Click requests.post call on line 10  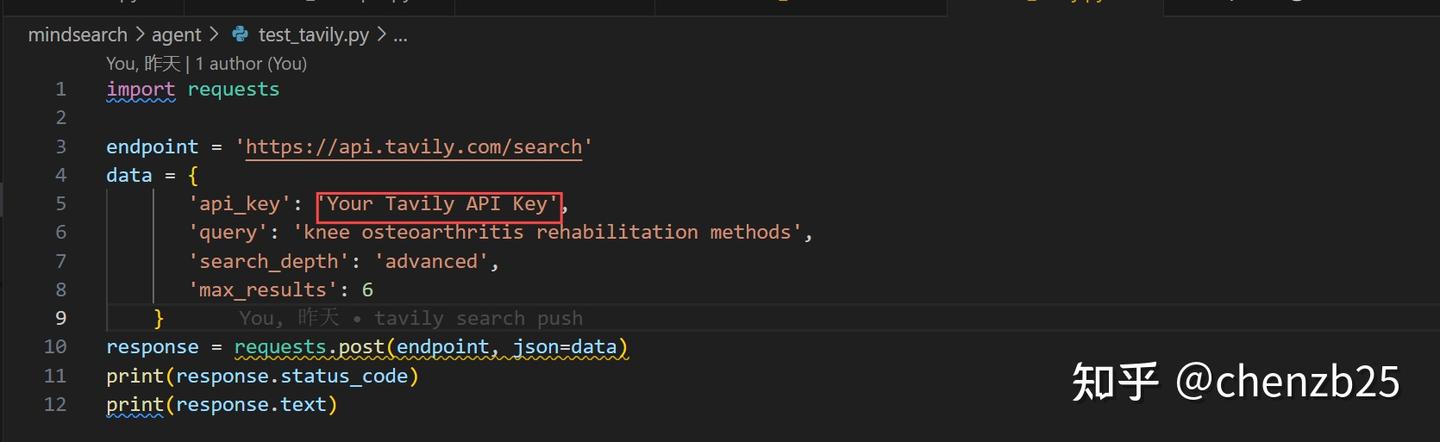pos(310,348)
